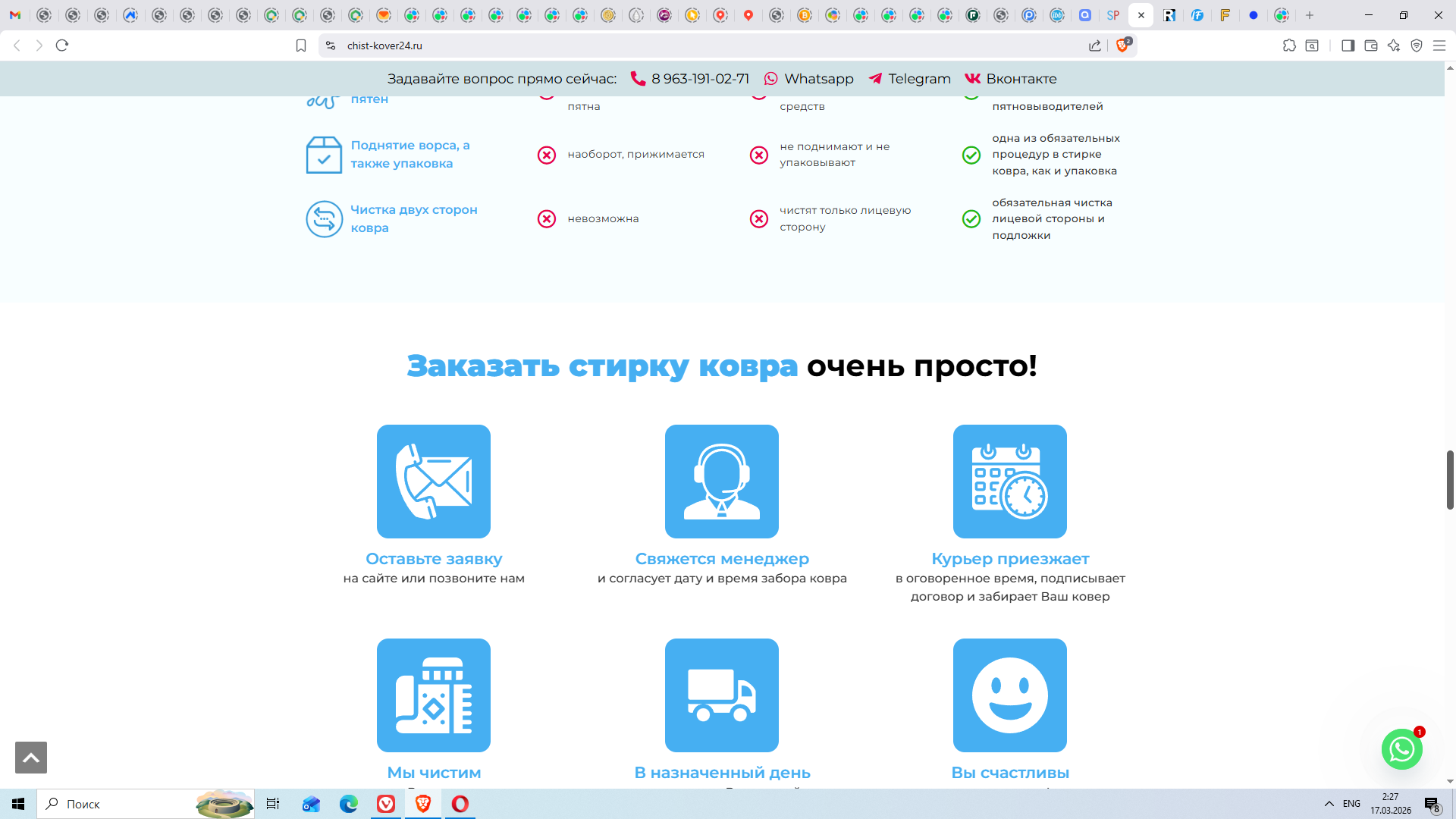Click the scroll-to-top arrow button
Viewport: 1456px width, 819px height.
(31, 758)
